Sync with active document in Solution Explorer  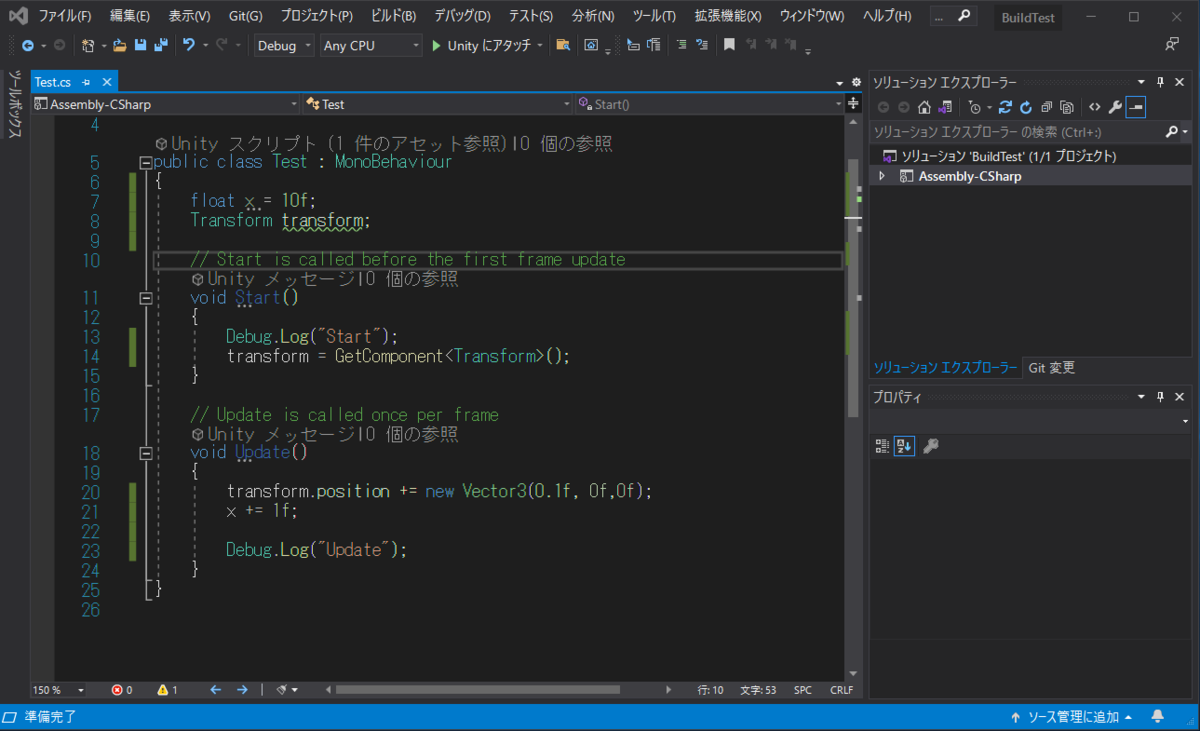click(x=1006, y=107)
